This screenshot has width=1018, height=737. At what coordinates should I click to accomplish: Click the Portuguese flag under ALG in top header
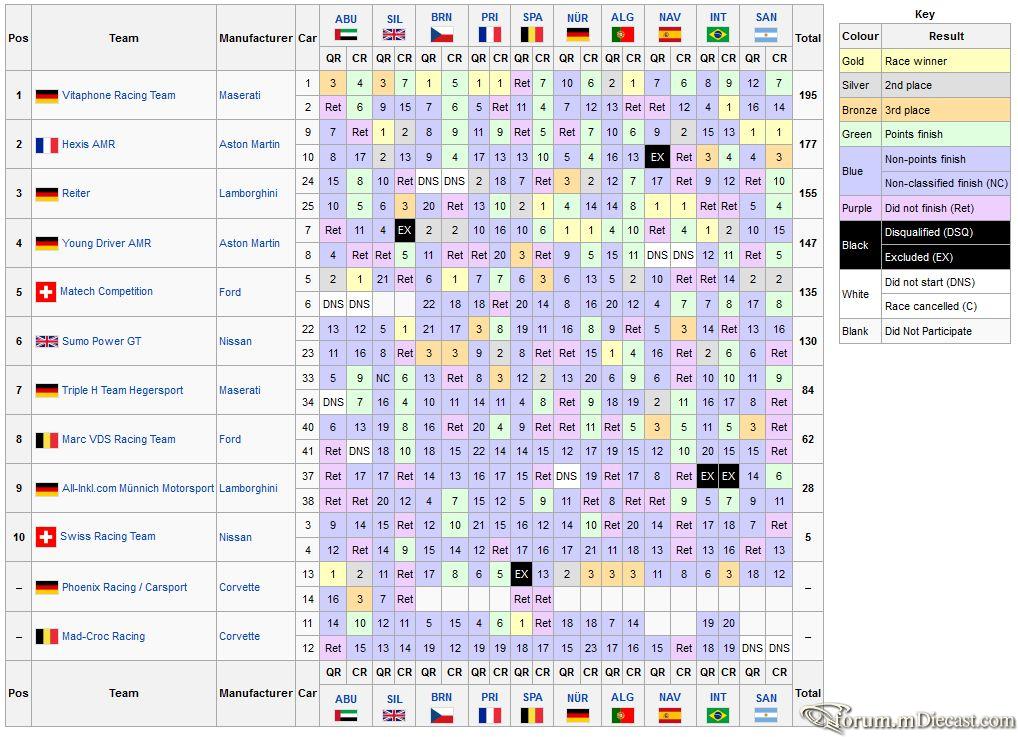(622, 34)
